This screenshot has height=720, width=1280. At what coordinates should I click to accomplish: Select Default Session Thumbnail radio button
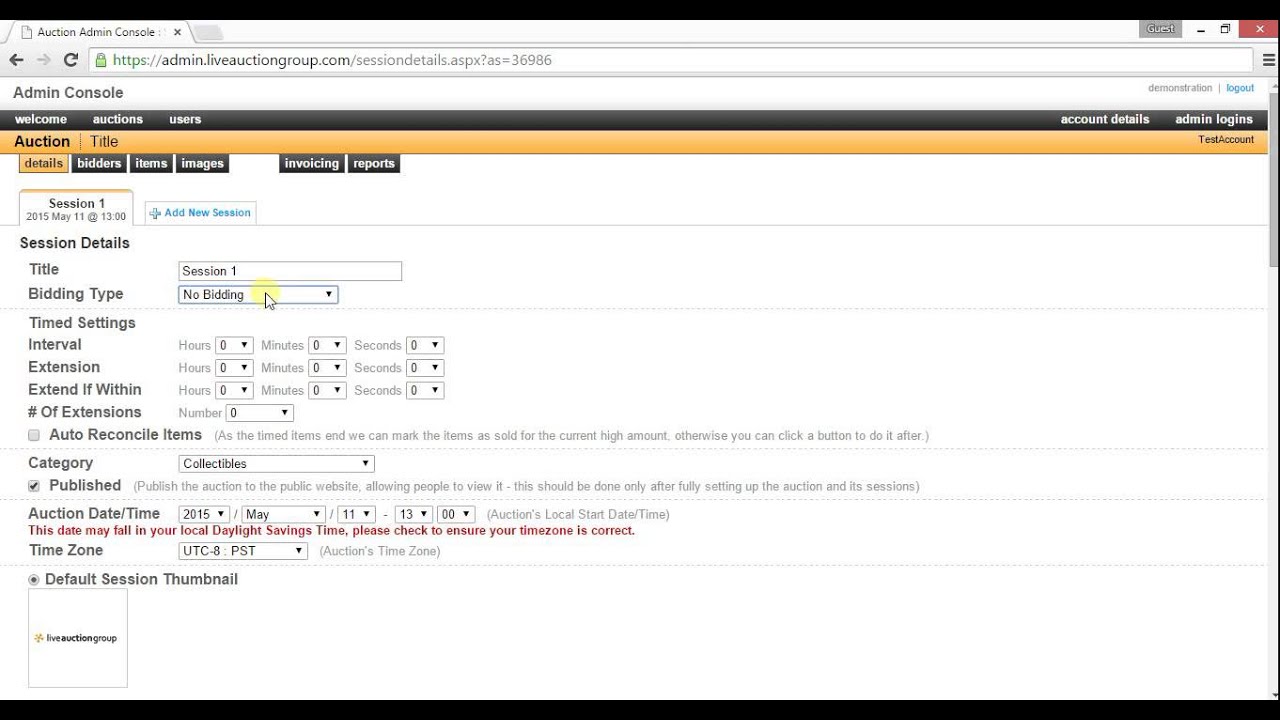34,580
